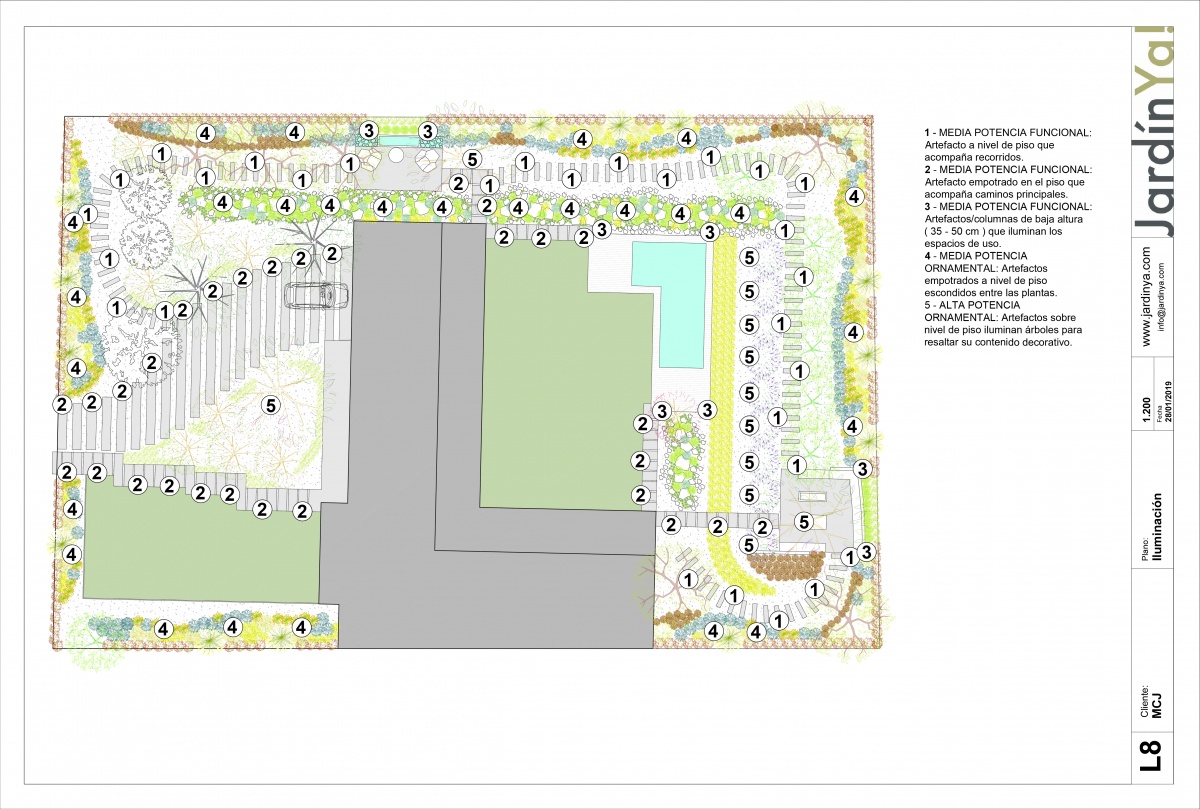Screen dimensions: 1200x809
Task: Click the number 5 marker in the garden bed beside the driveway
Action: pyautogui.click(x=269, y=404)
